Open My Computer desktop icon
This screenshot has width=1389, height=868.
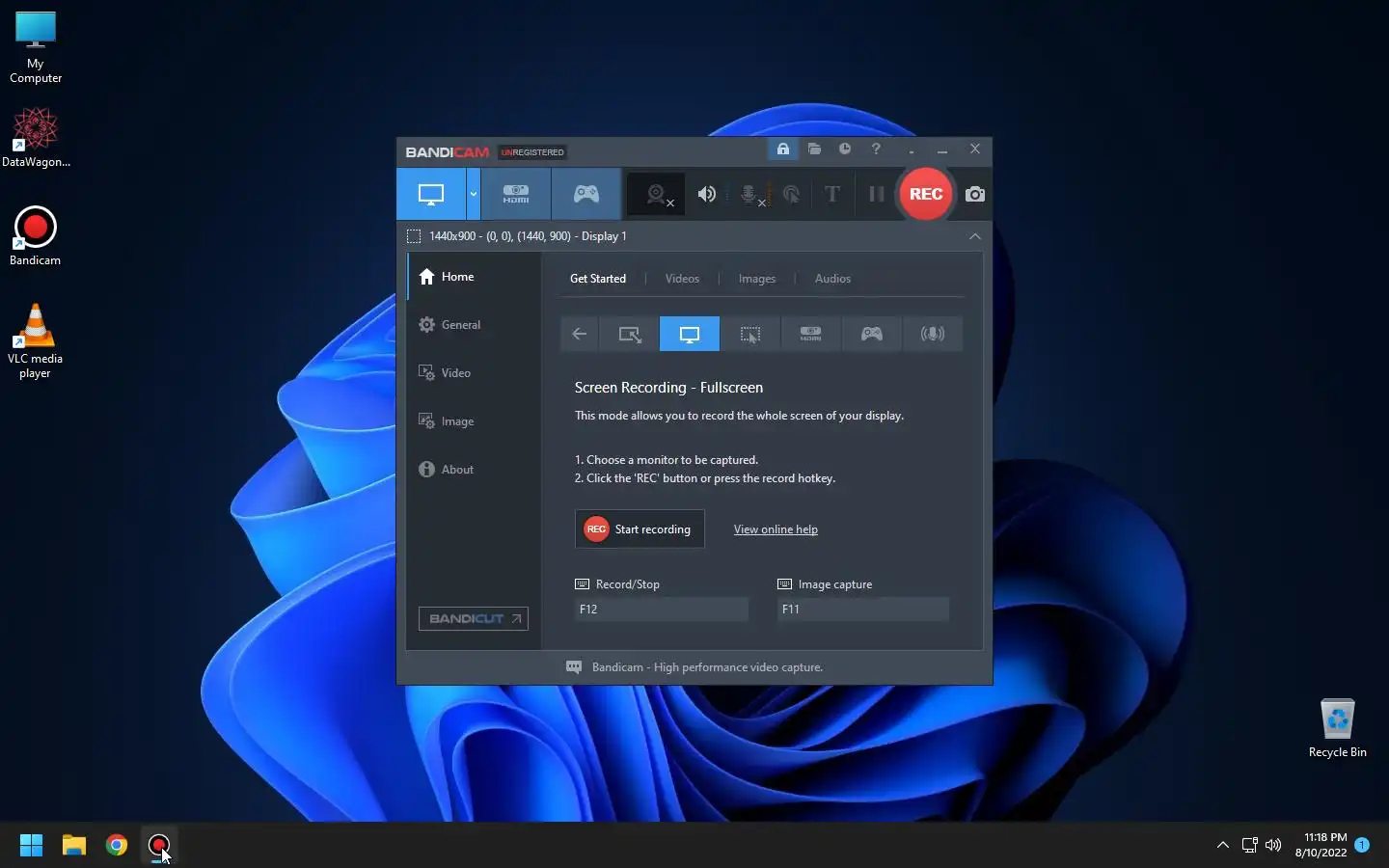click(36, 47)
